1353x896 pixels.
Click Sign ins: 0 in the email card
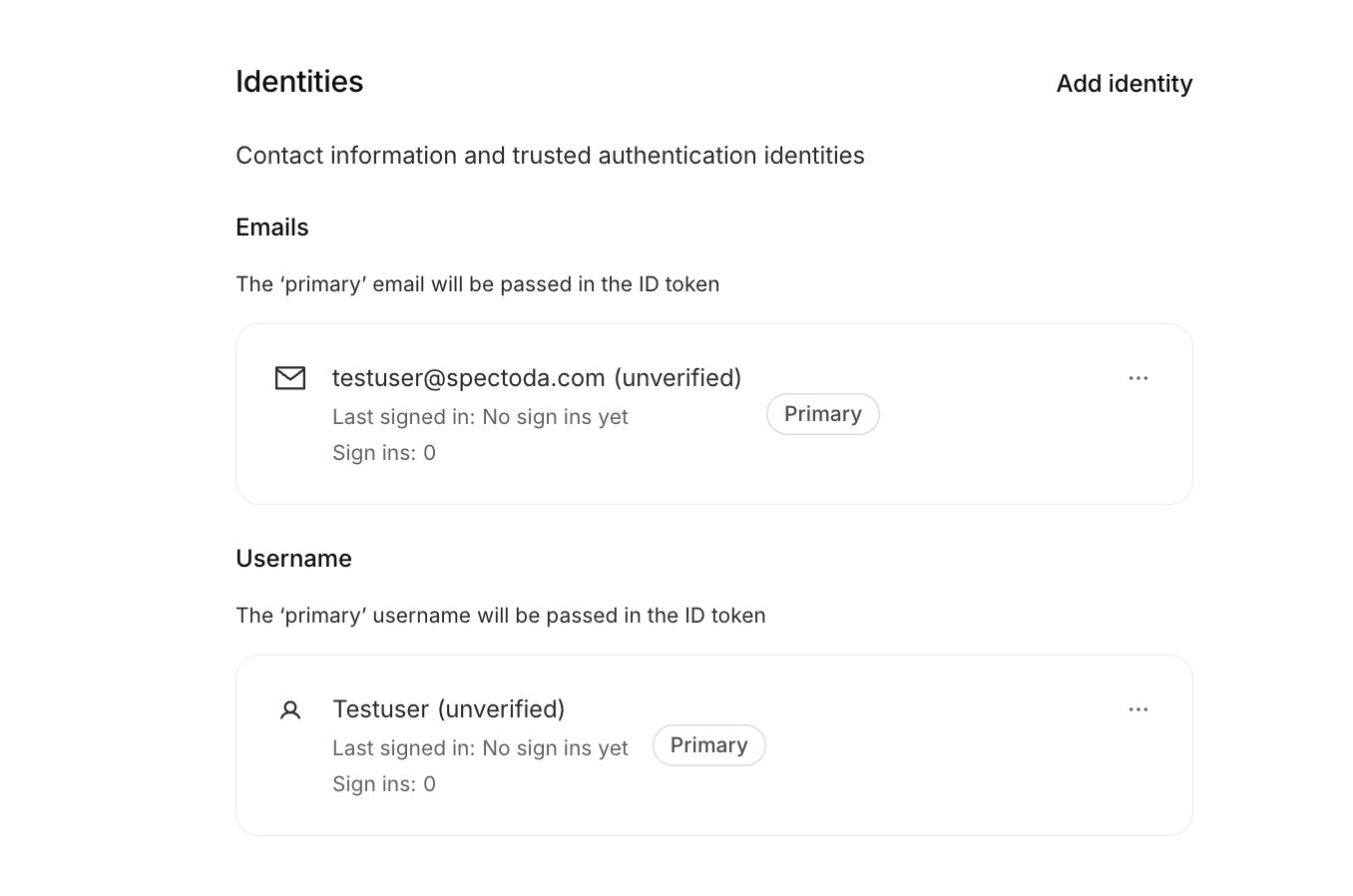pos(384,453)
